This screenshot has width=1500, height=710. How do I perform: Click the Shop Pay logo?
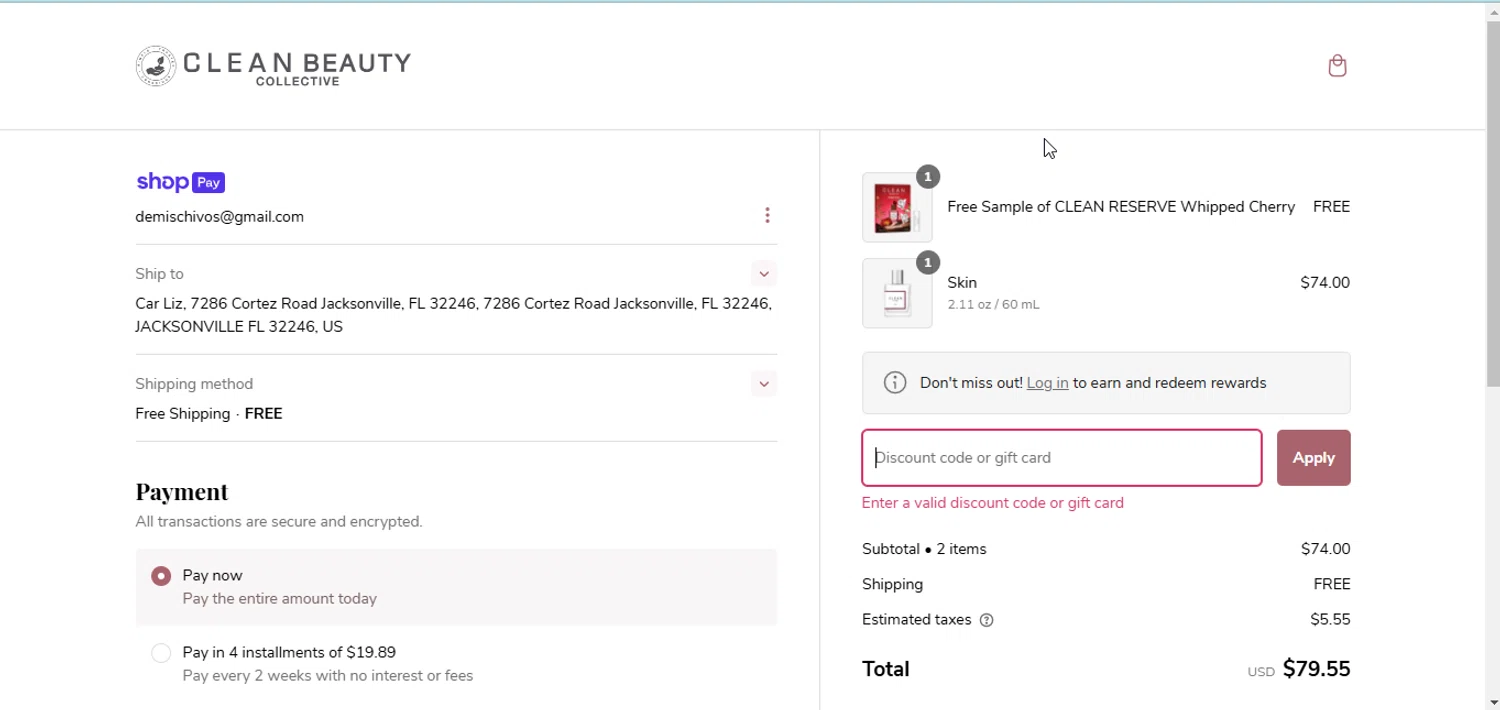180,182
